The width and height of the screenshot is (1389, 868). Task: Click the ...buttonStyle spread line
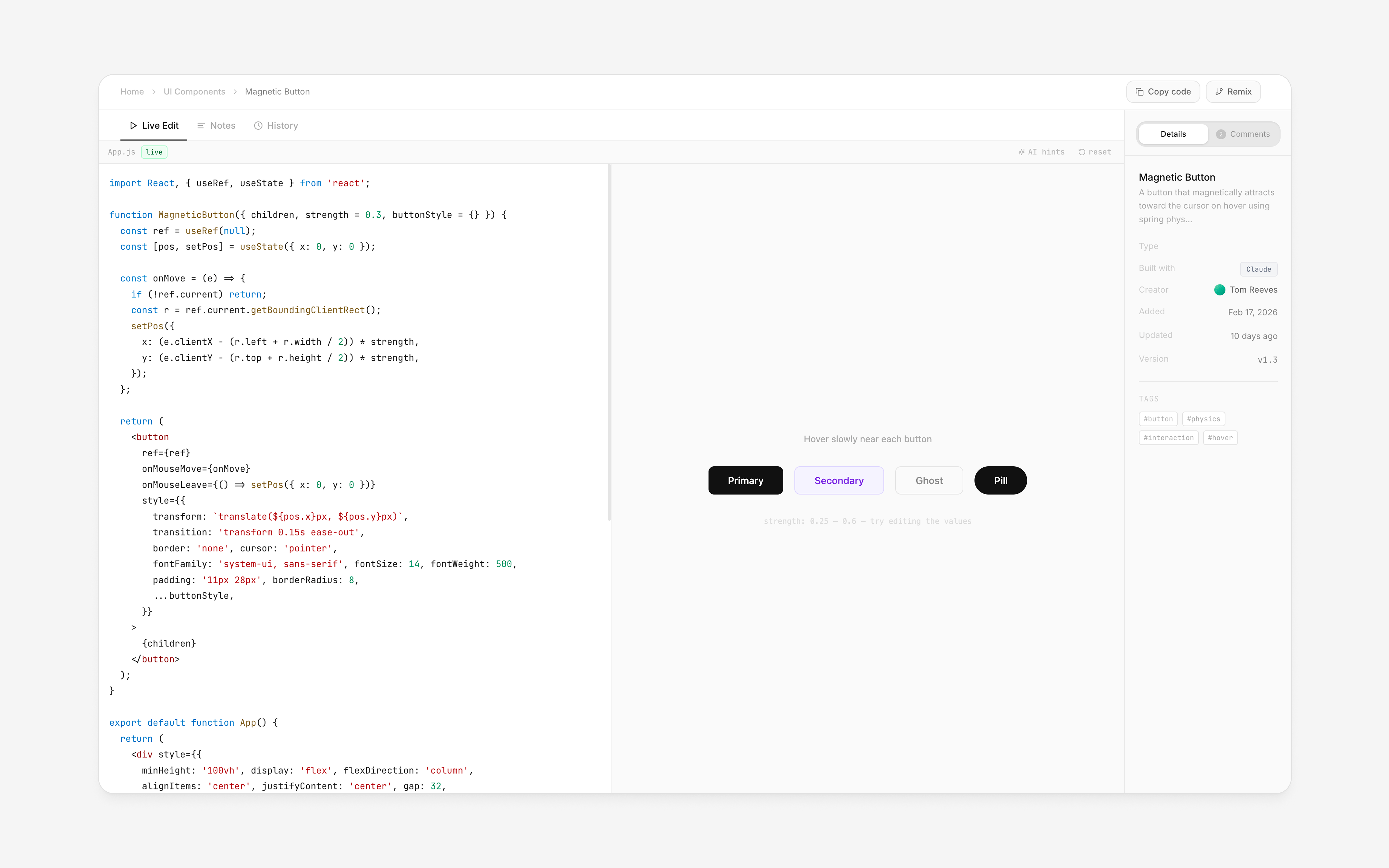(194, 596)
